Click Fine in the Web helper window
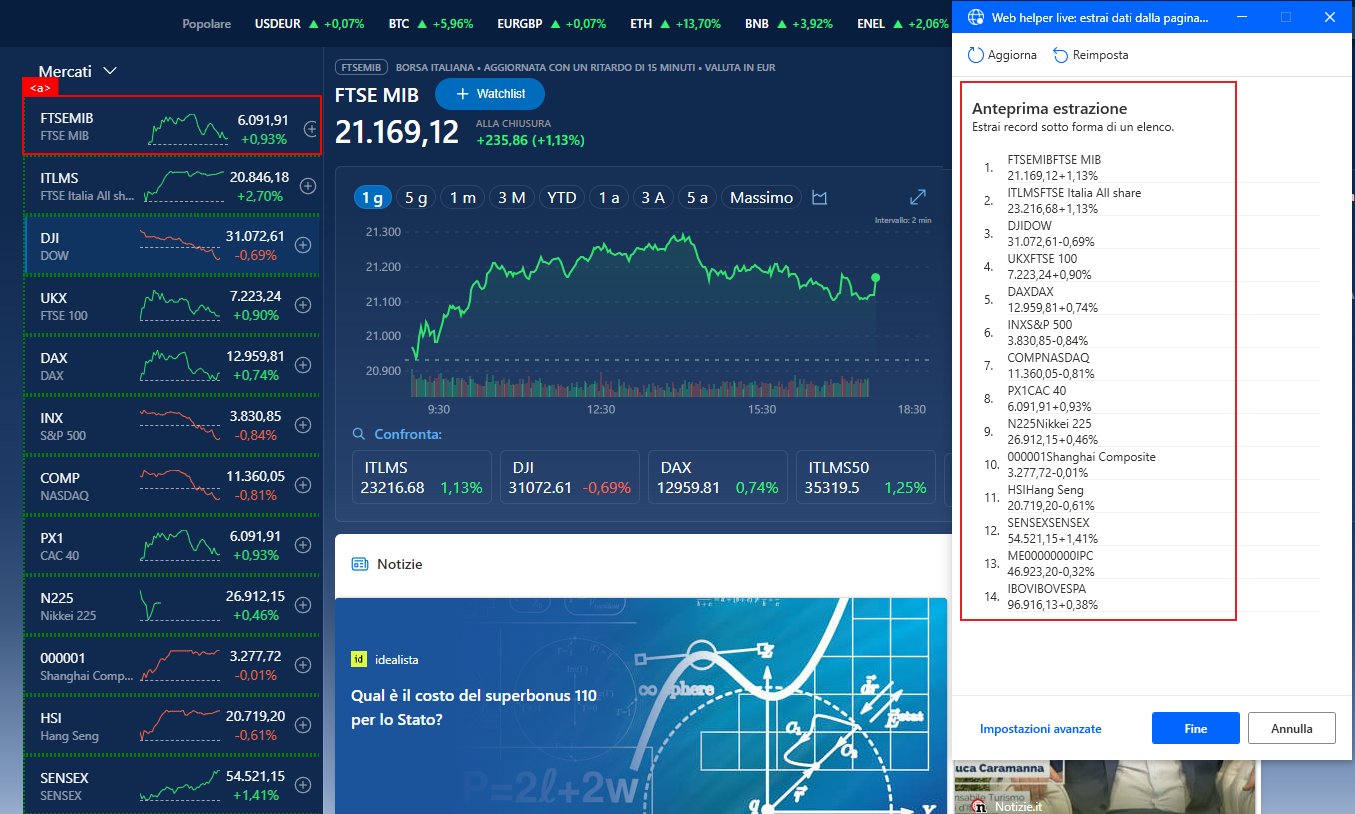The image size is (1355, 814). click(1196, 728)
